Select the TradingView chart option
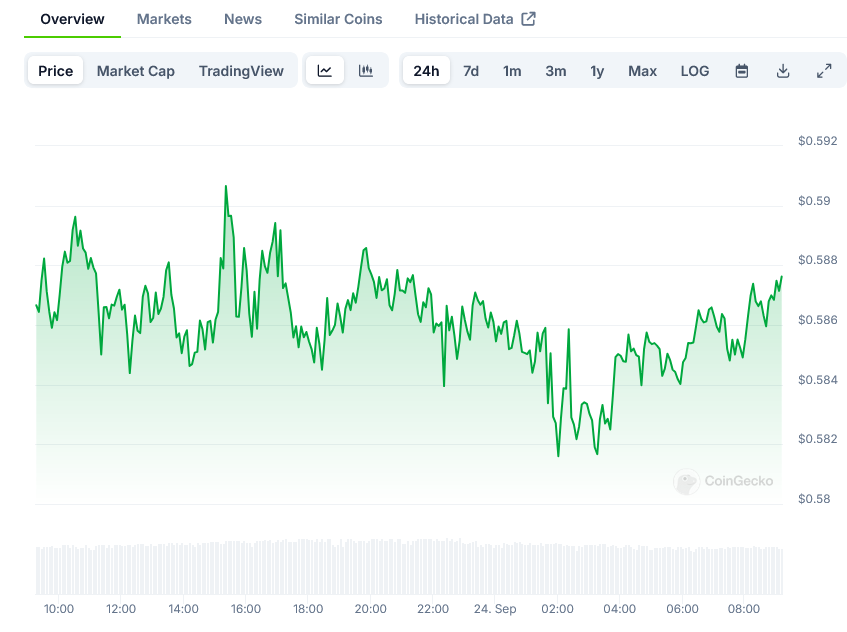This screenshot has height=632, width=847. tap(241, 71)
